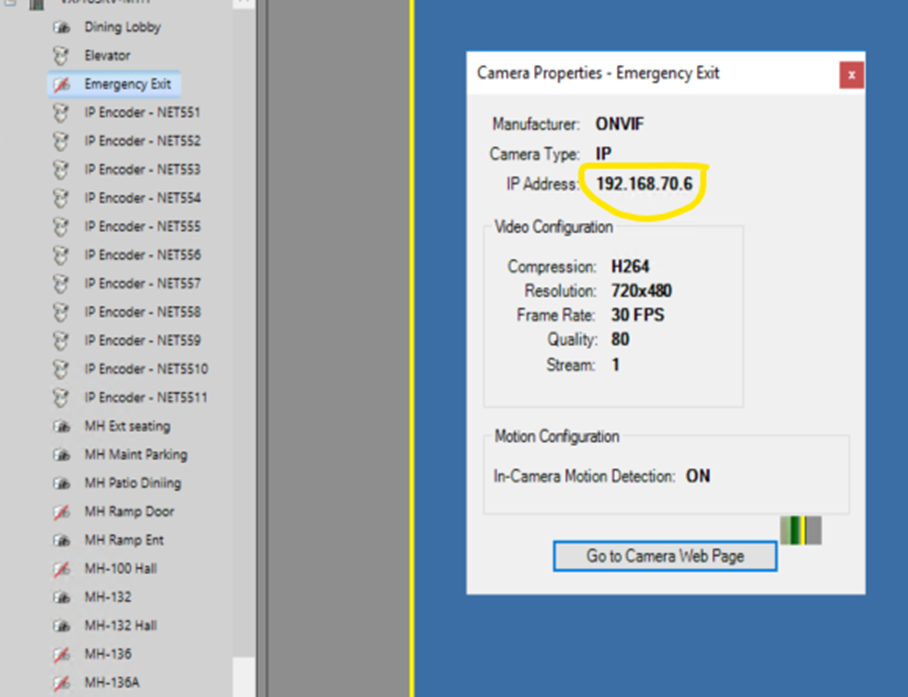
Task: Click the IP Encoder - NET555 camera icon
Action: 61,227
